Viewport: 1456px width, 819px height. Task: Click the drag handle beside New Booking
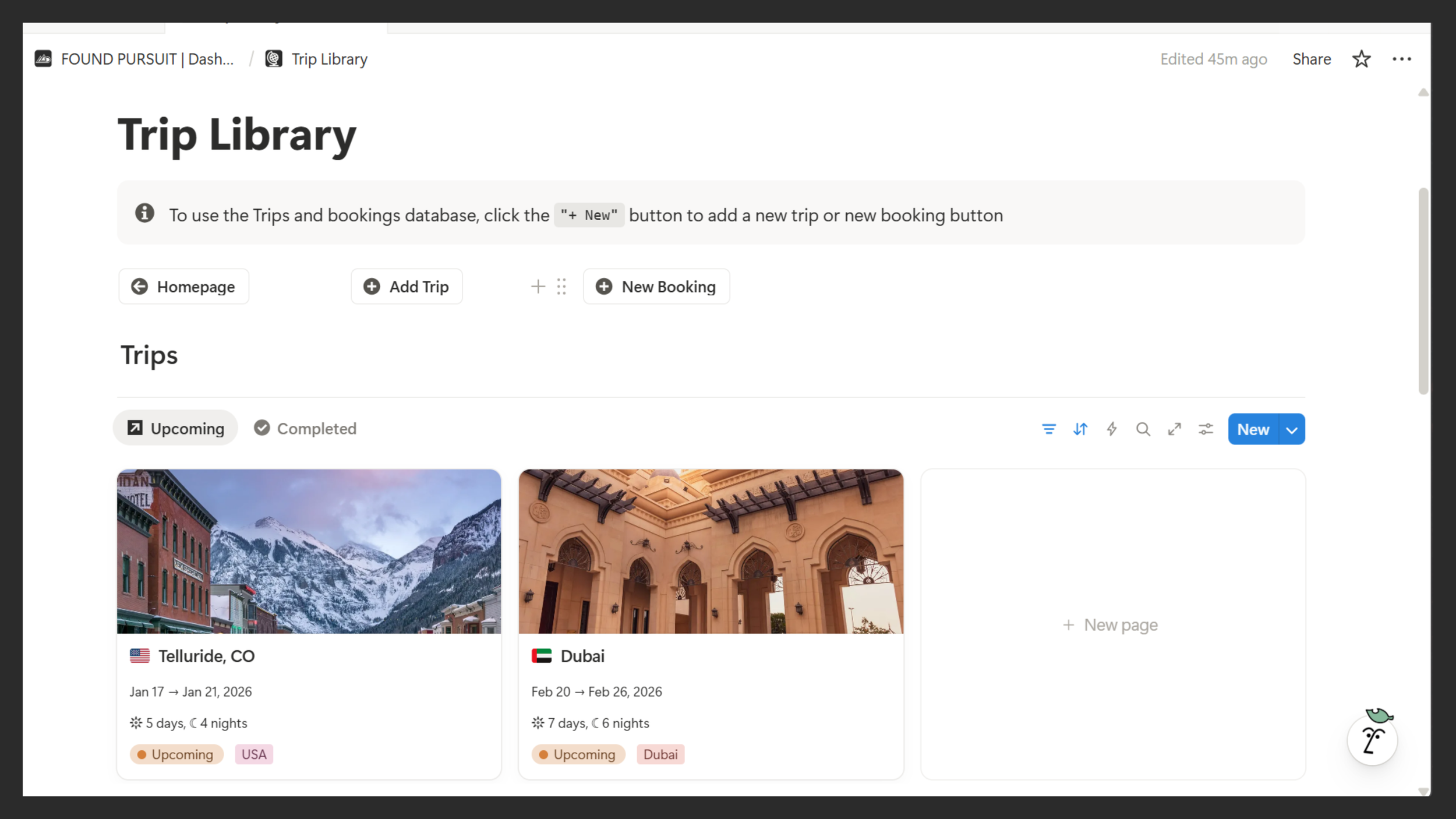561,286
